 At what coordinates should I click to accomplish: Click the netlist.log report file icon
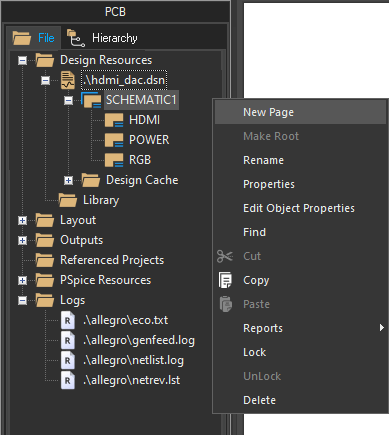(68, 360)
